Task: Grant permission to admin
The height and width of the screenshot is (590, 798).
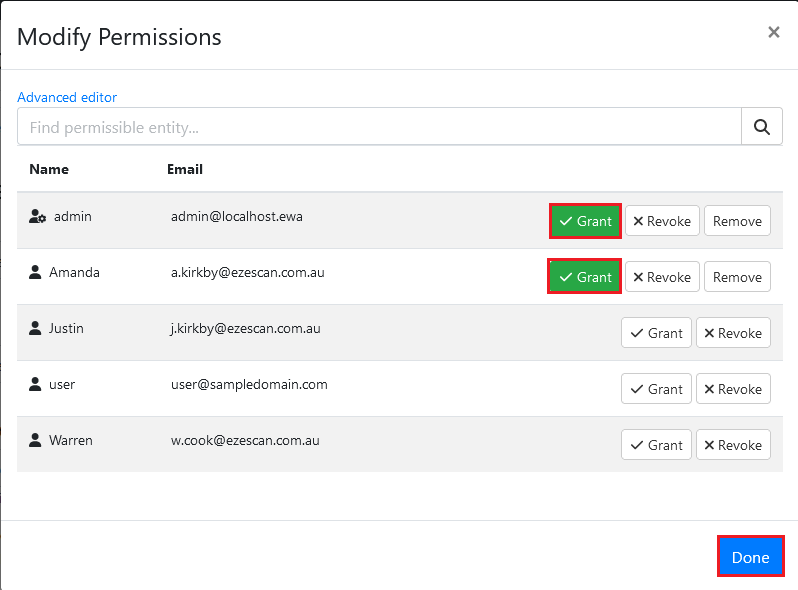Action: pyautogui.click(x=585, y=221)
